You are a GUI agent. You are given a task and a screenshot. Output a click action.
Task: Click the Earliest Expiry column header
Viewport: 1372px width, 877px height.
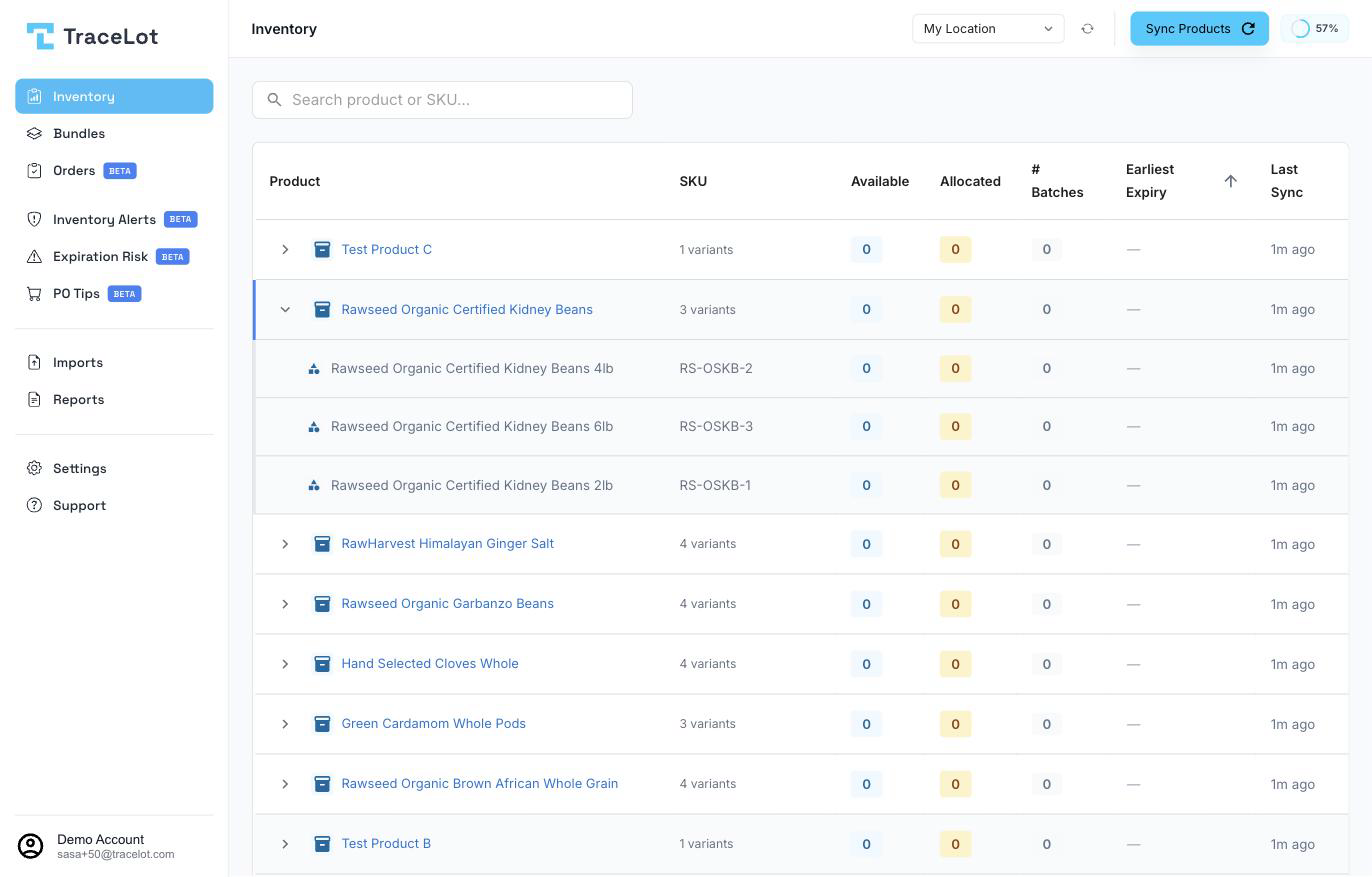(x=1149, y=181)
